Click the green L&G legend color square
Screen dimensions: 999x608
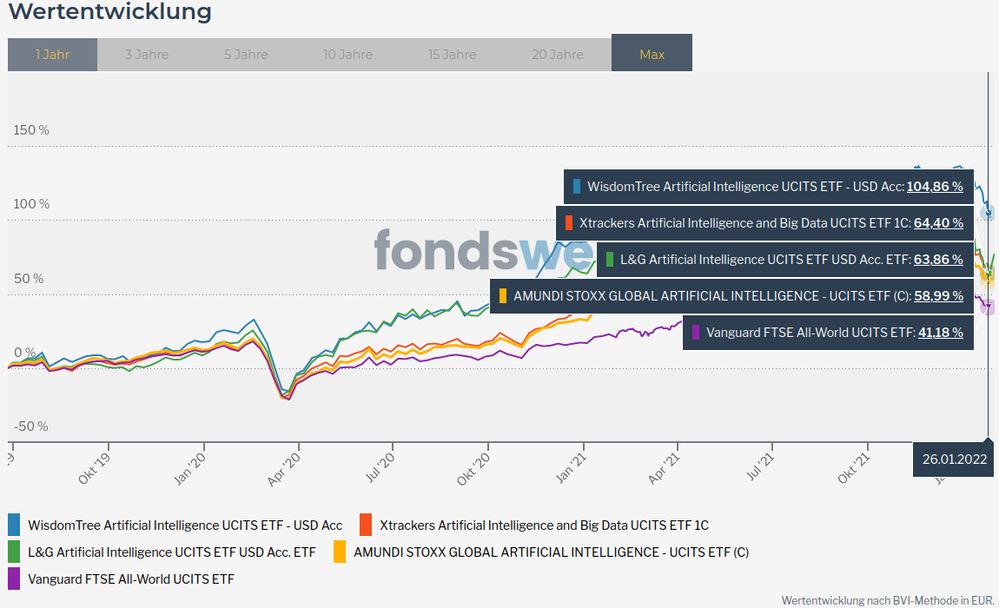[x=14, y=551]
